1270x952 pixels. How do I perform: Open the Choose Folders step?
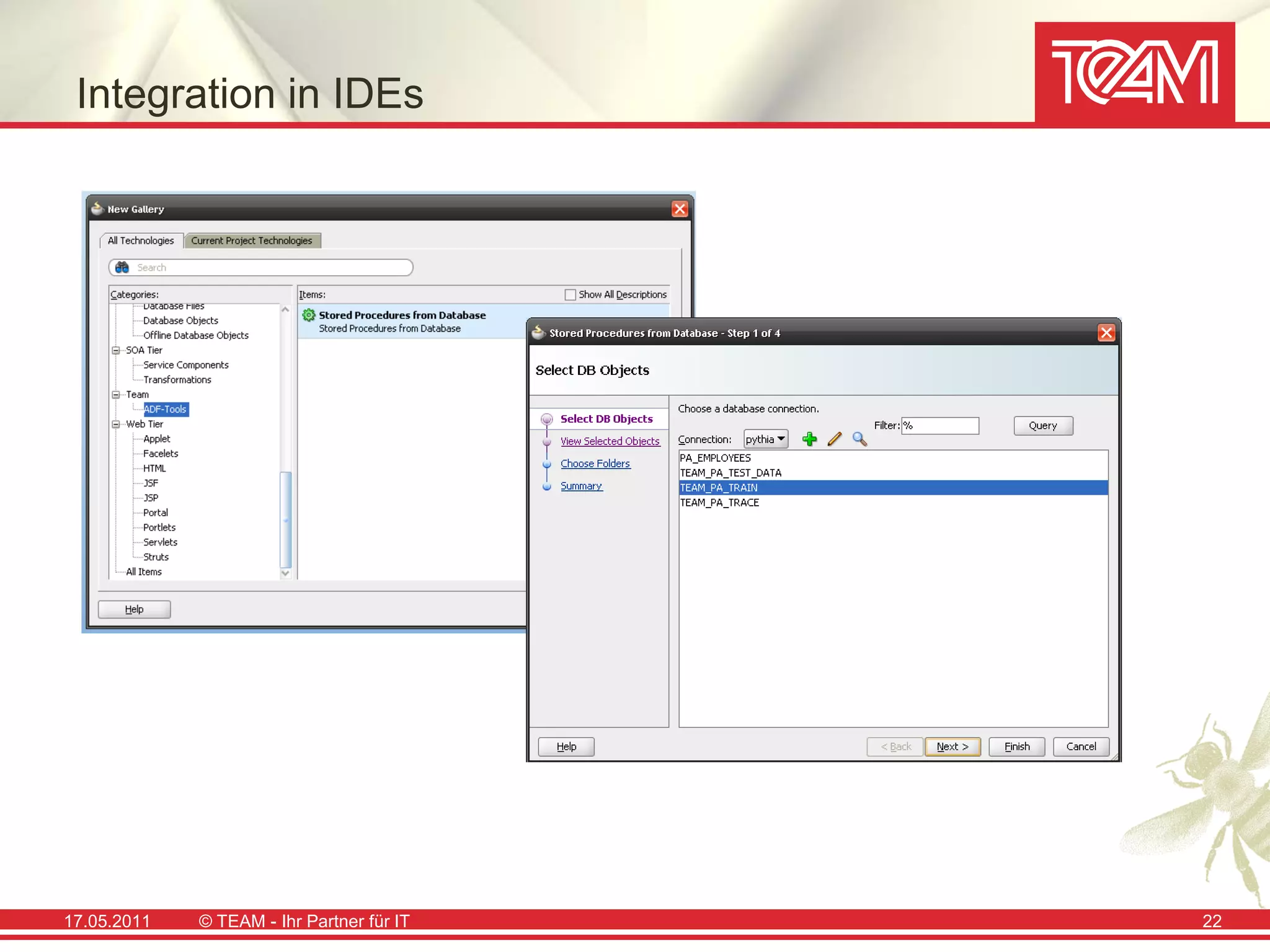(595, 464)
